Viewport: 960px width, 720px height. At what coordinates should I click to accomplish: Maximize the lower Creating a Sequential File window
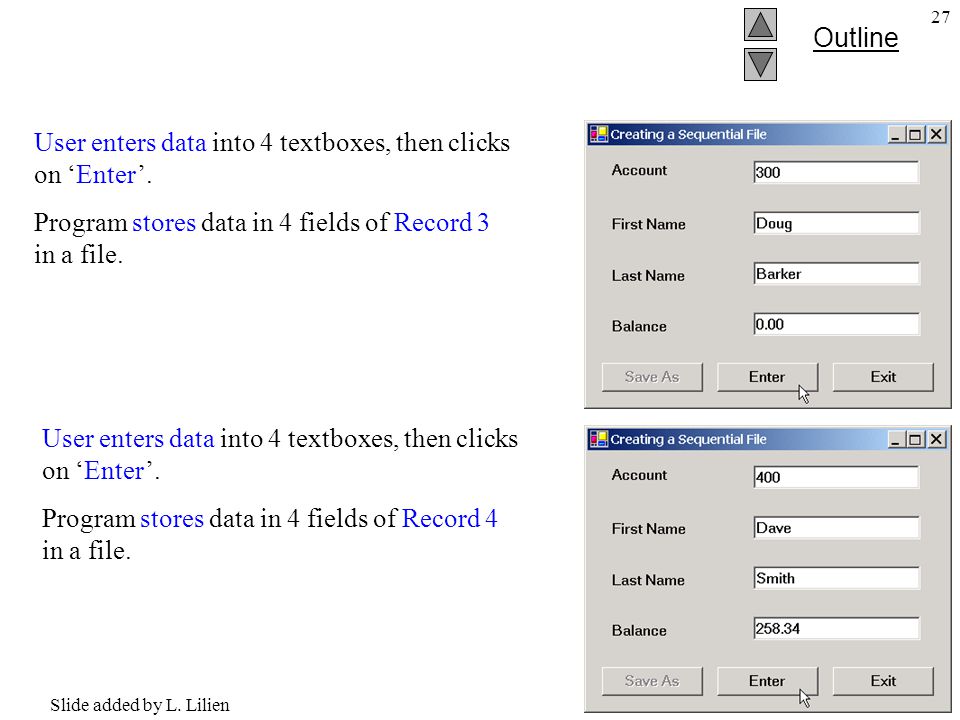pyautogui.click(x=915, y=440)
